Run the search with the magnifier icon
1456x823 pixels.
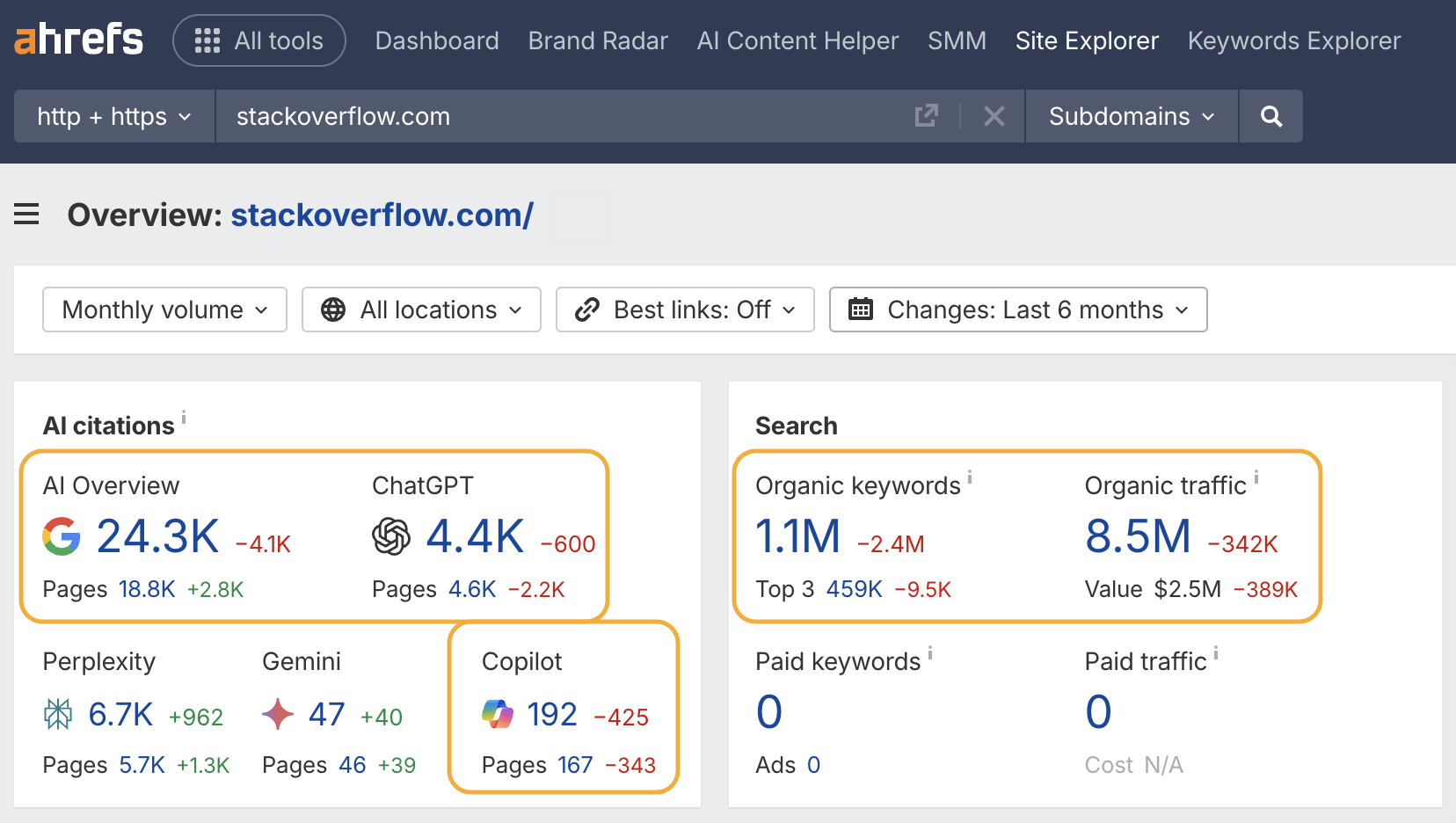1270,115
